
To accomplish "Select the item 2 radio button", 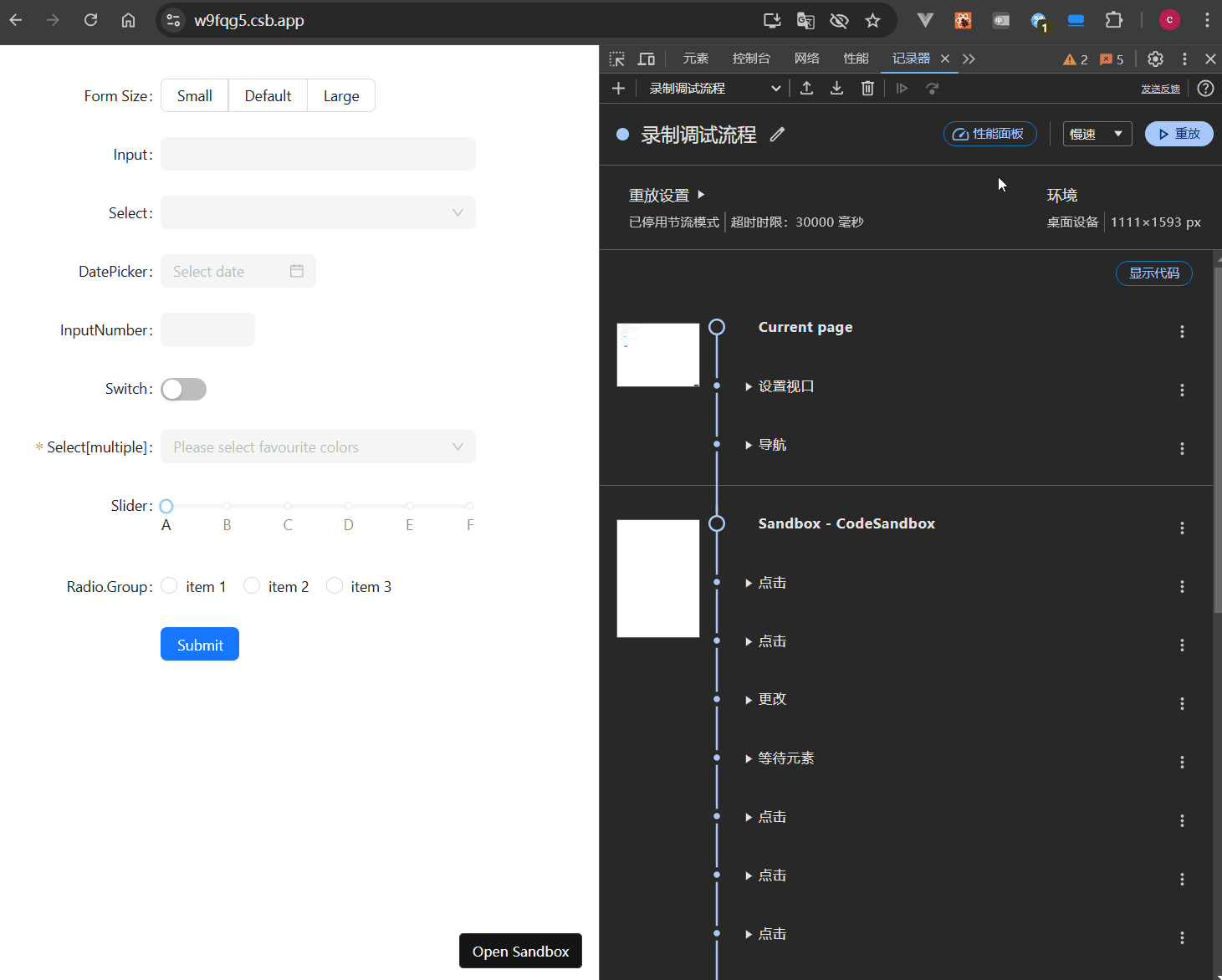I will [x=252, y=585].
